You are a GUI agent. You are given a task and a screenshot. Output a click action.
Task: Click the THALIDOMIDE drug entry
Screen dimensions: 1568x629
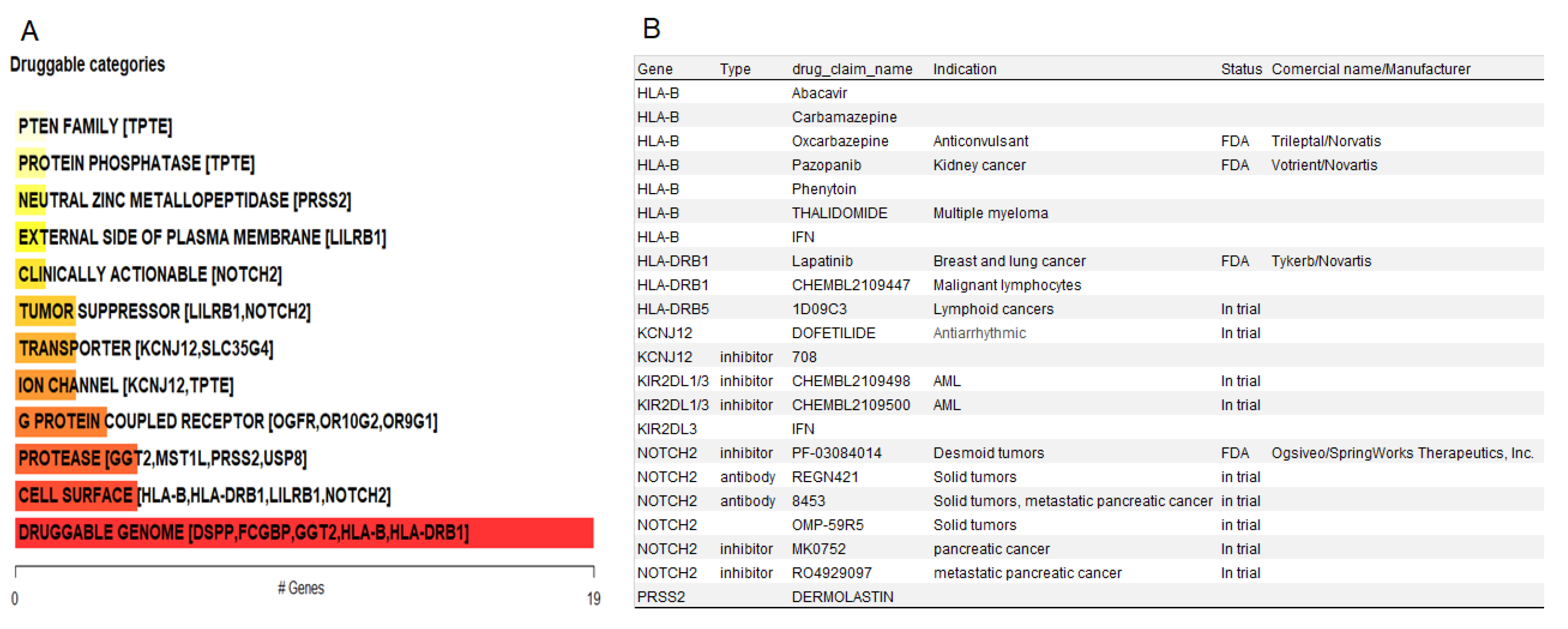pos(840,212)
